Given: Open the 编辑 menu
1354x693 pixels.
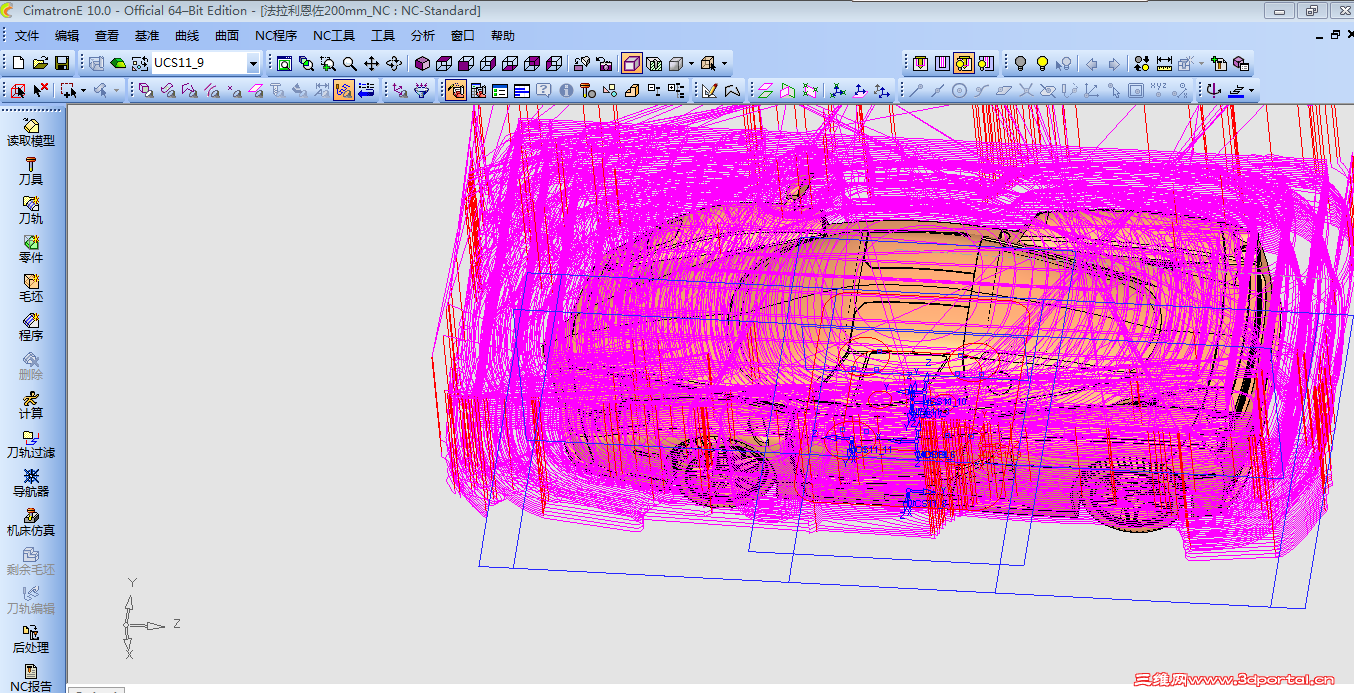Looking at the screenshot, I should 67,36.
